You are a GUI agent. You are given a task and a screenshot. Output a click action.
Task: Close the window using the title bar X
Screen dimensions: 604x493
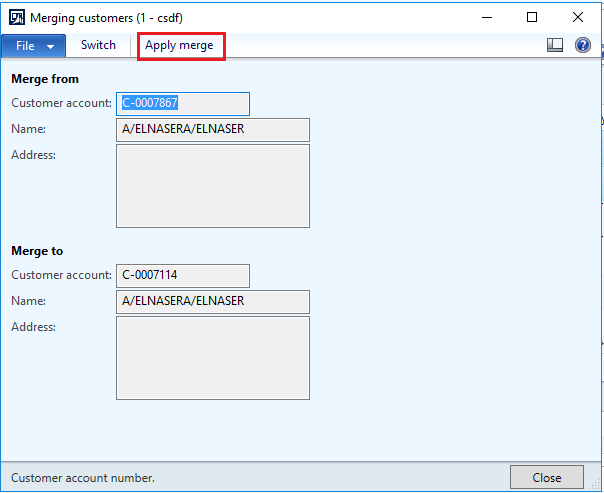pyautogui.click(x=579, y=17)
